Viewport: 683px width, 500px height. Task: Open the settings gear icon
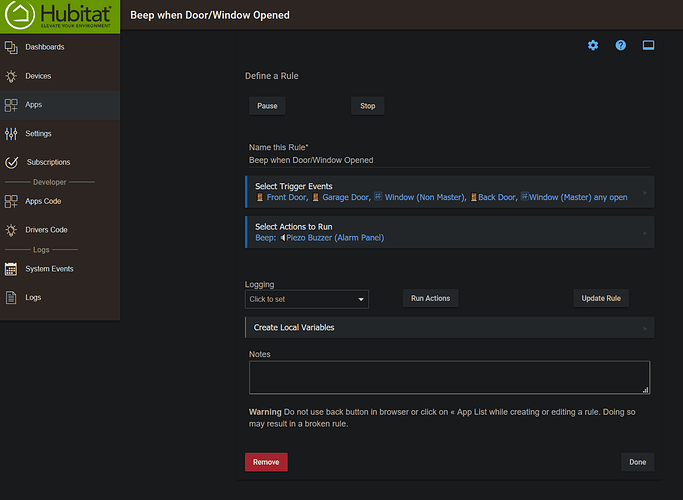[593, 46]
